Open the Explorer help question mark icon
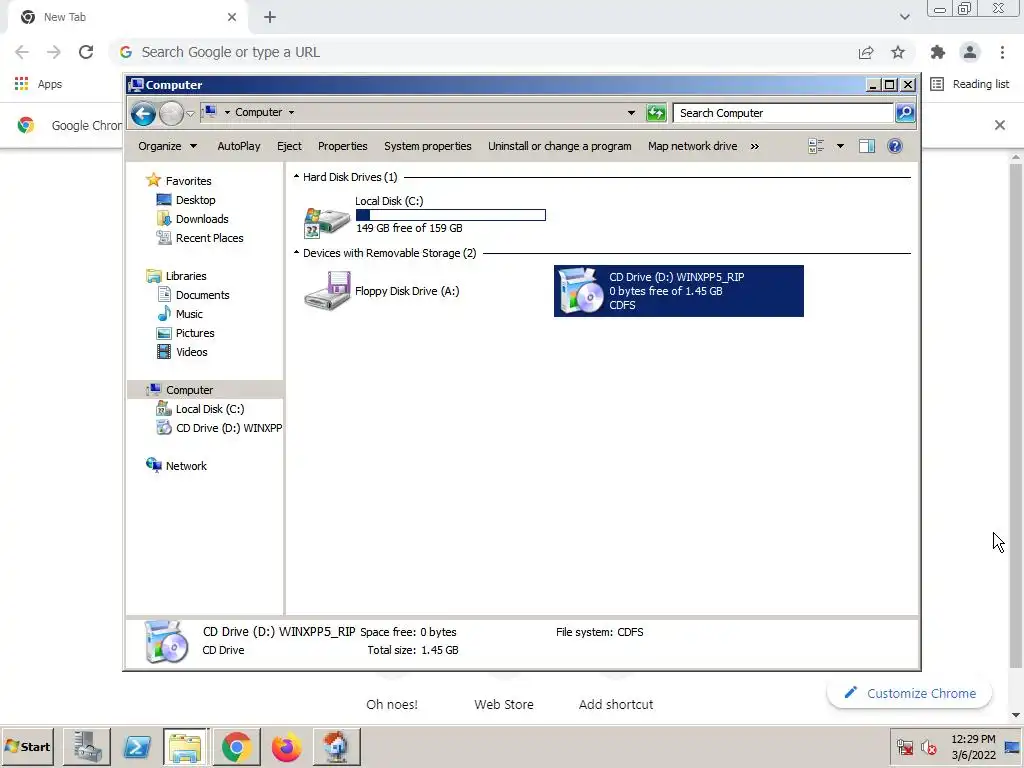 [x=895, y=146]
